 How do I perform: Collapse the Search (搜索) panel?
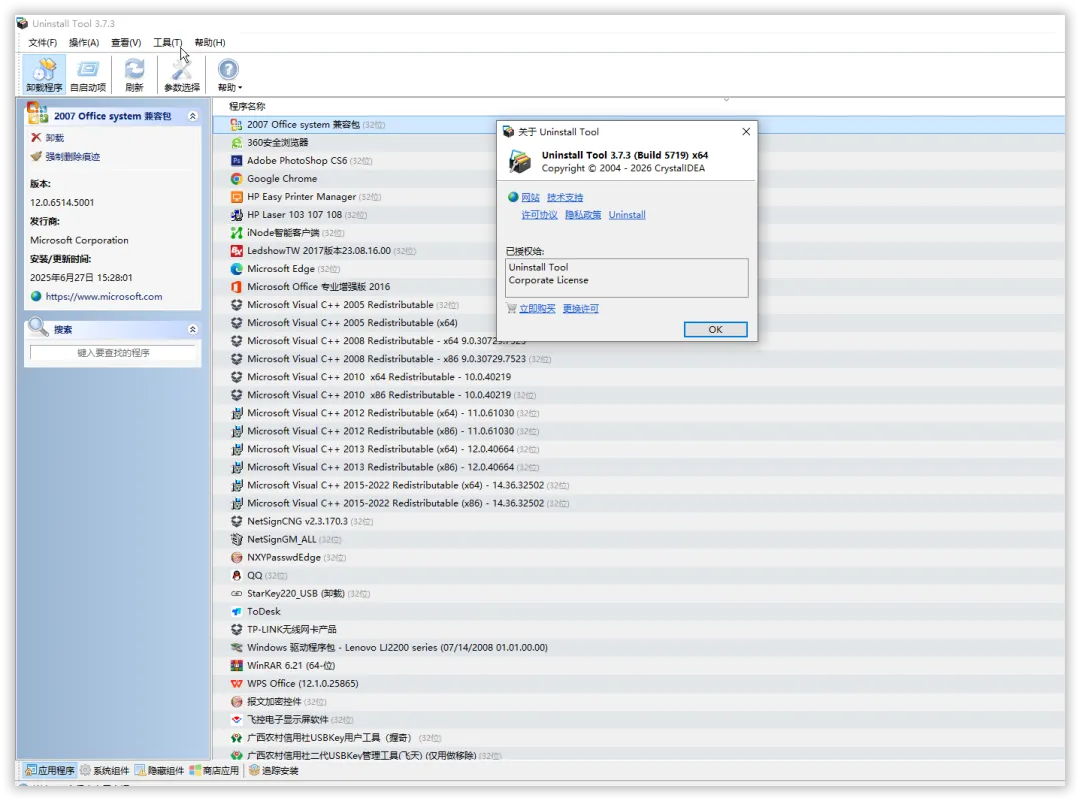[x=193, y=330]
